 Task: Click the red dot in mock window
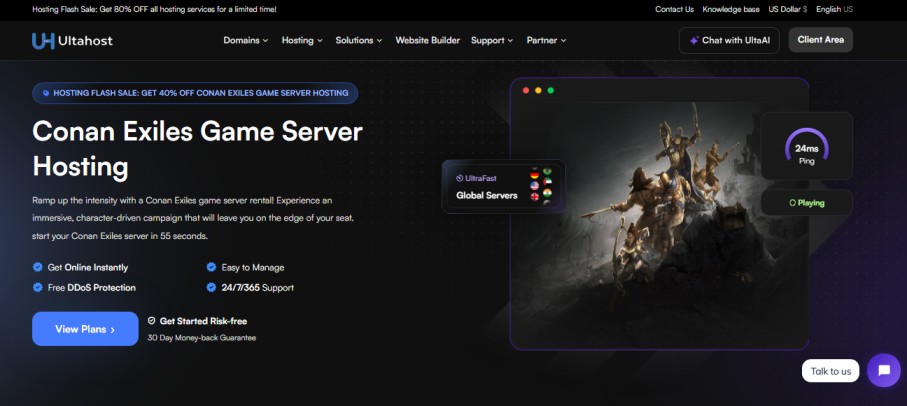click(x=526, y=91)
